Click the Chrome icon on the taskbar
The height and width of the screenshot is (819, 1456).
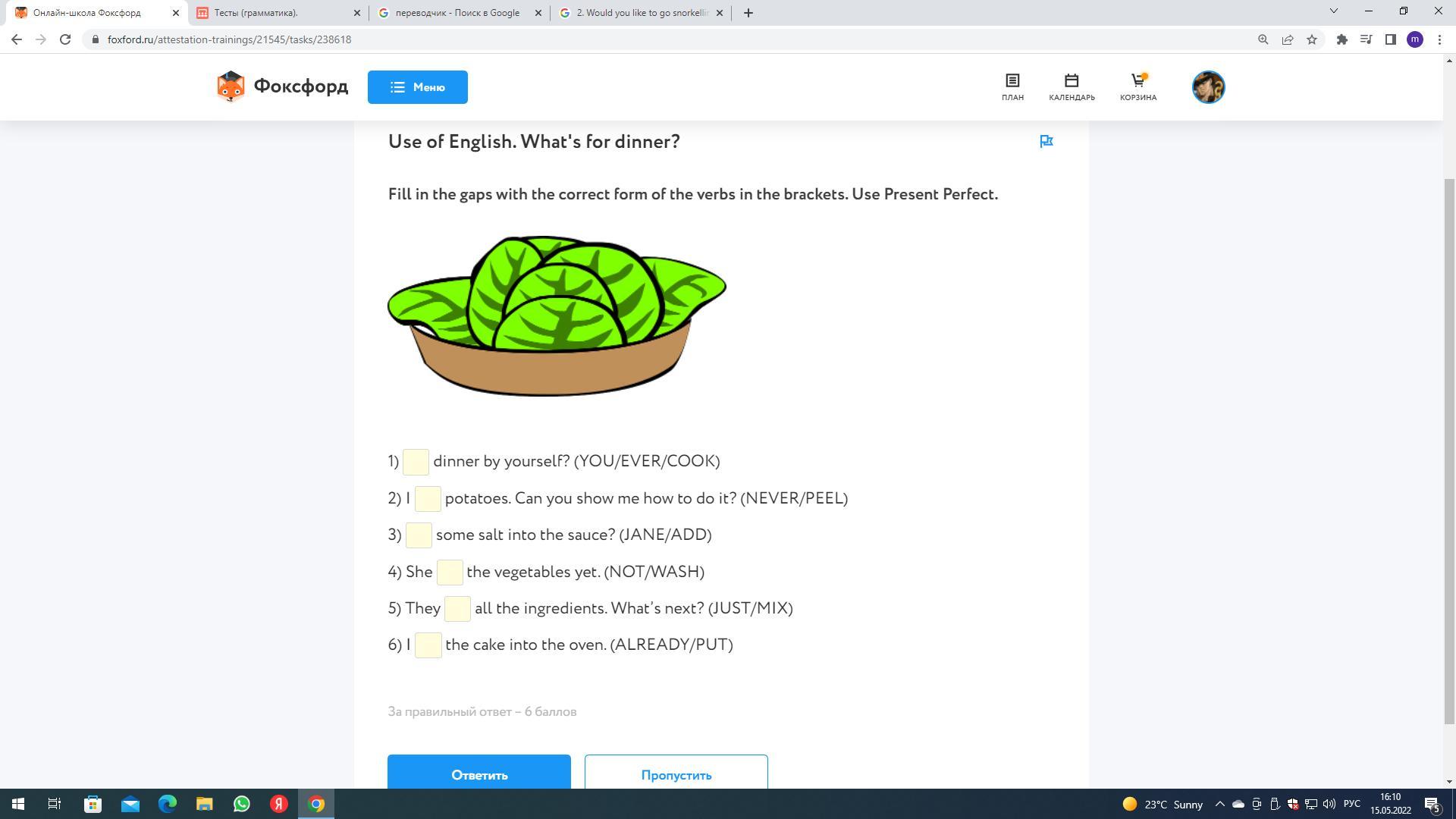coord(316,804)
